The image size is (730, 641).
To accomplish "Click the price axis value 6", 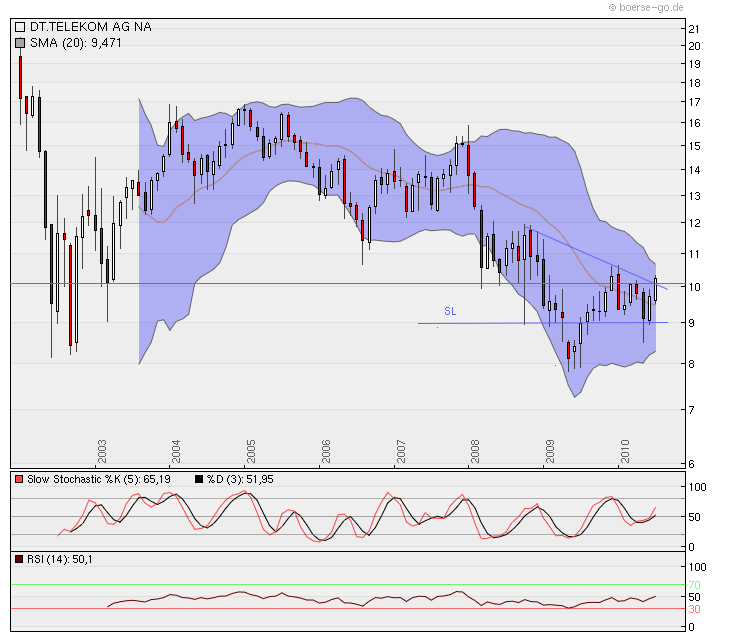I will point(690,463).
